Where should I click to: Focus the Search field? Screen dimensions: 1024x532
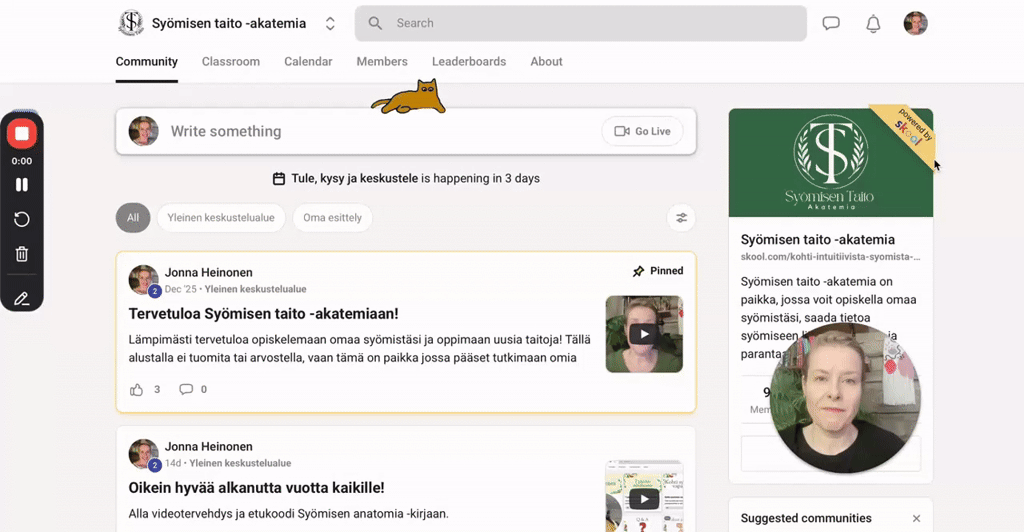tap(581, 23)
